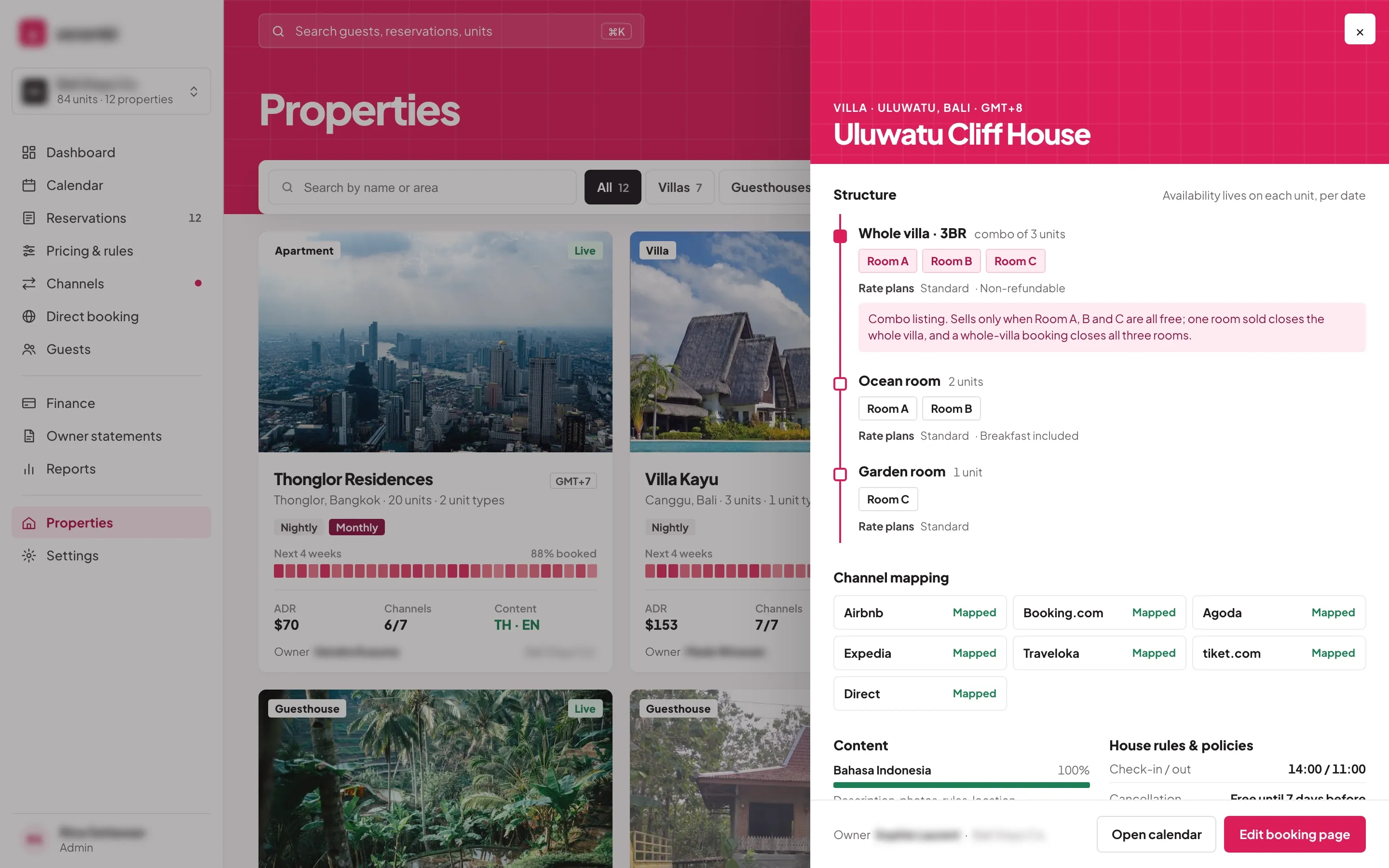Click the Channels red notification dot
The image size is (1389, 868).
[198, 283]
